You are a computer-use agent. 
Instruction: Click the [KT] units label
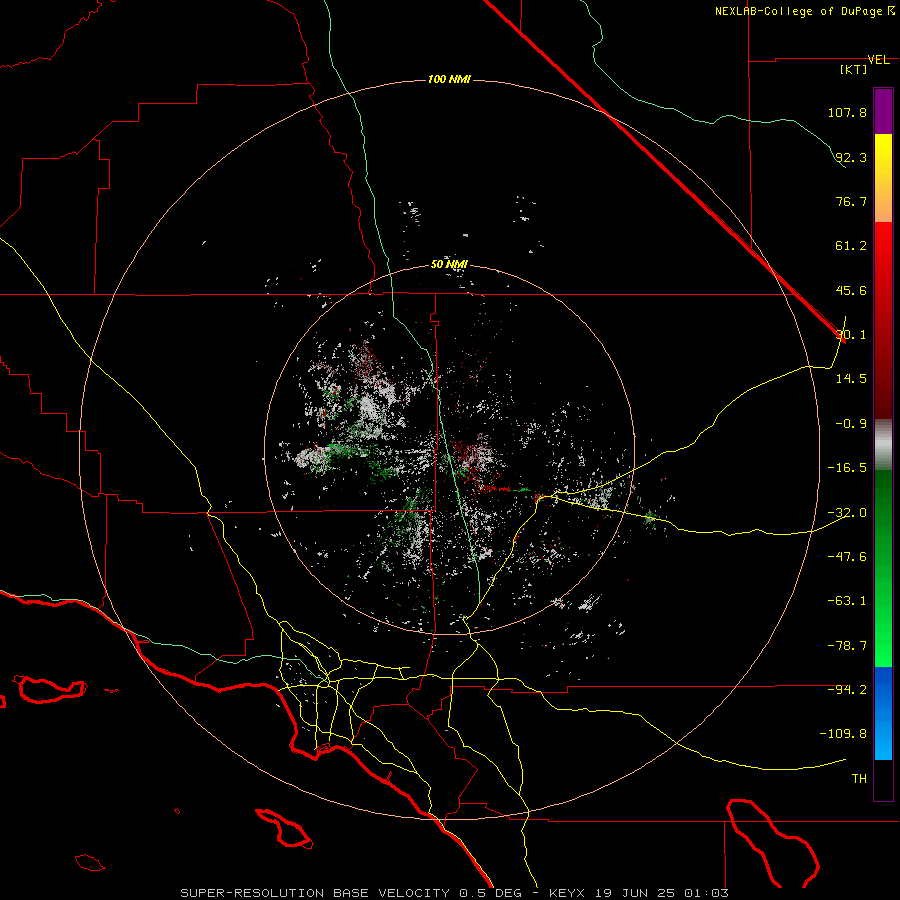pyautogui.click(x=854, y=69)
